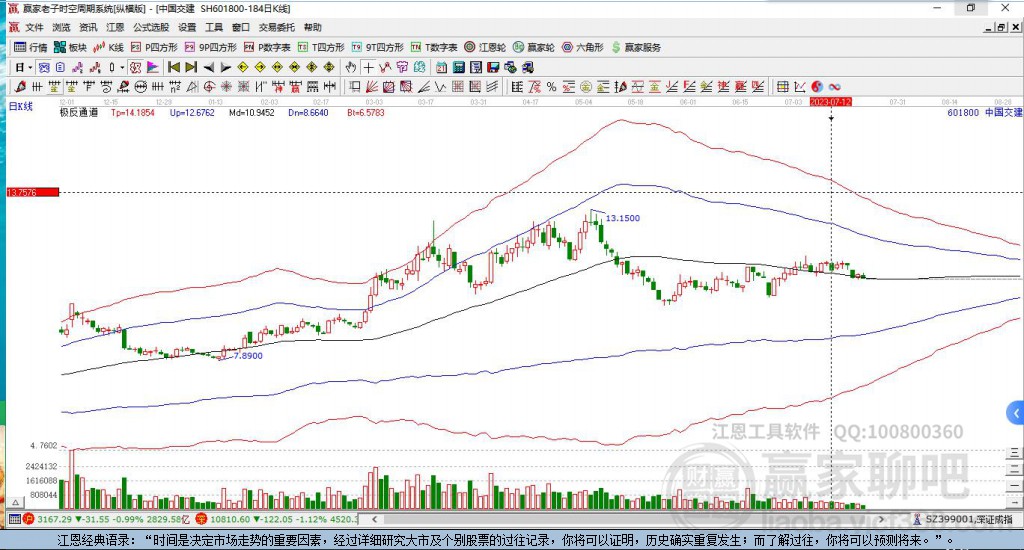Collapse volume pane with triangle button

pos(16,502)
